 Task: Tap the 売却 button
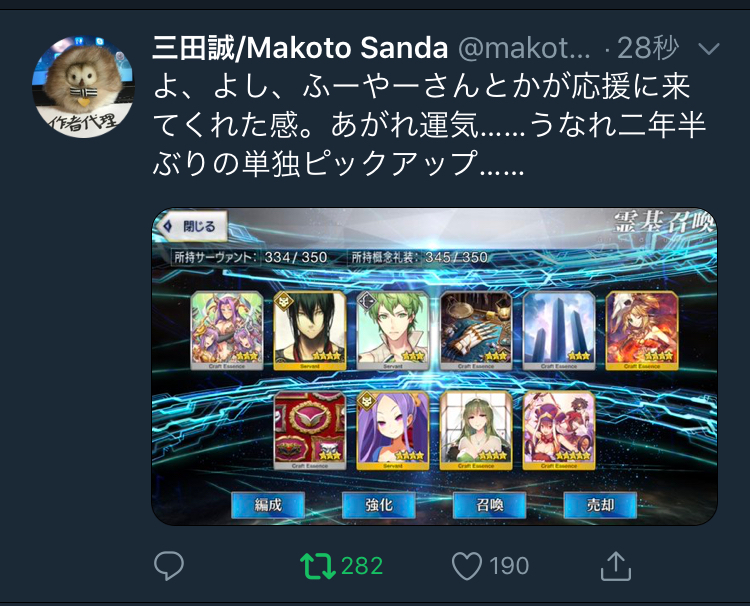click(x=600, y=505)
